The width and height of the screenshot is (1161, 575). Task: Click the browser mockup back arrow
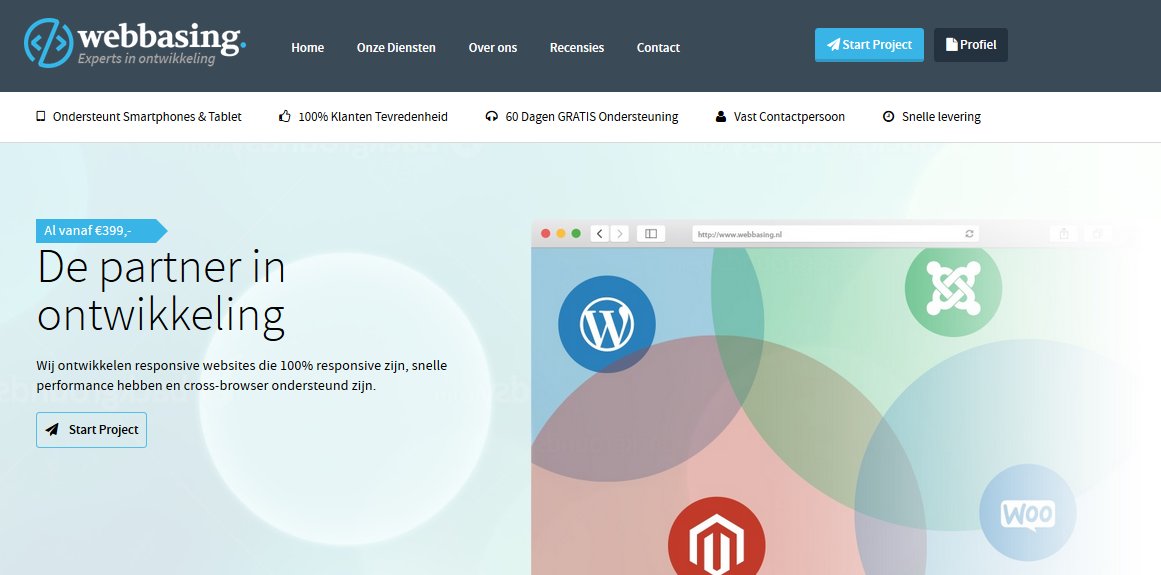(x=600, y=234)
